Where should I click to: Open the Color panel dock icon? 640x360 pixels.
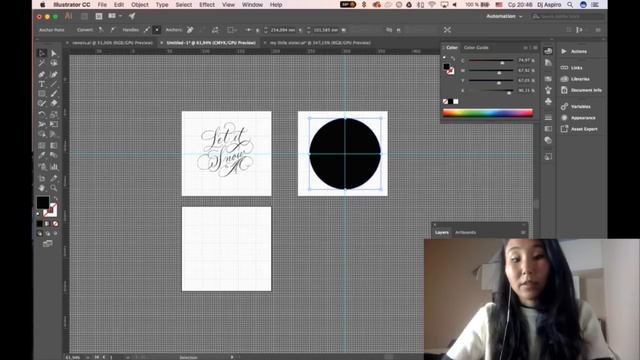tap(548, 51)
